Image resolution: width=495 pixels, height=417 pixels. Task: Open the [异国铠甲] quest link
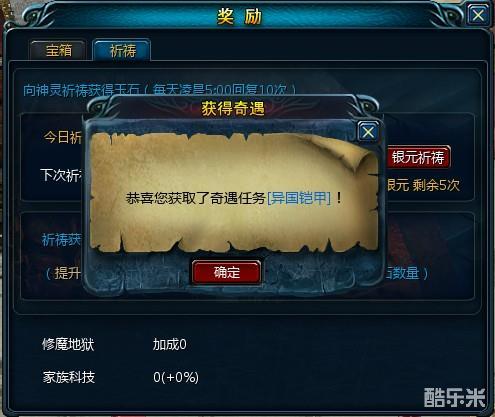coord(299,198)
